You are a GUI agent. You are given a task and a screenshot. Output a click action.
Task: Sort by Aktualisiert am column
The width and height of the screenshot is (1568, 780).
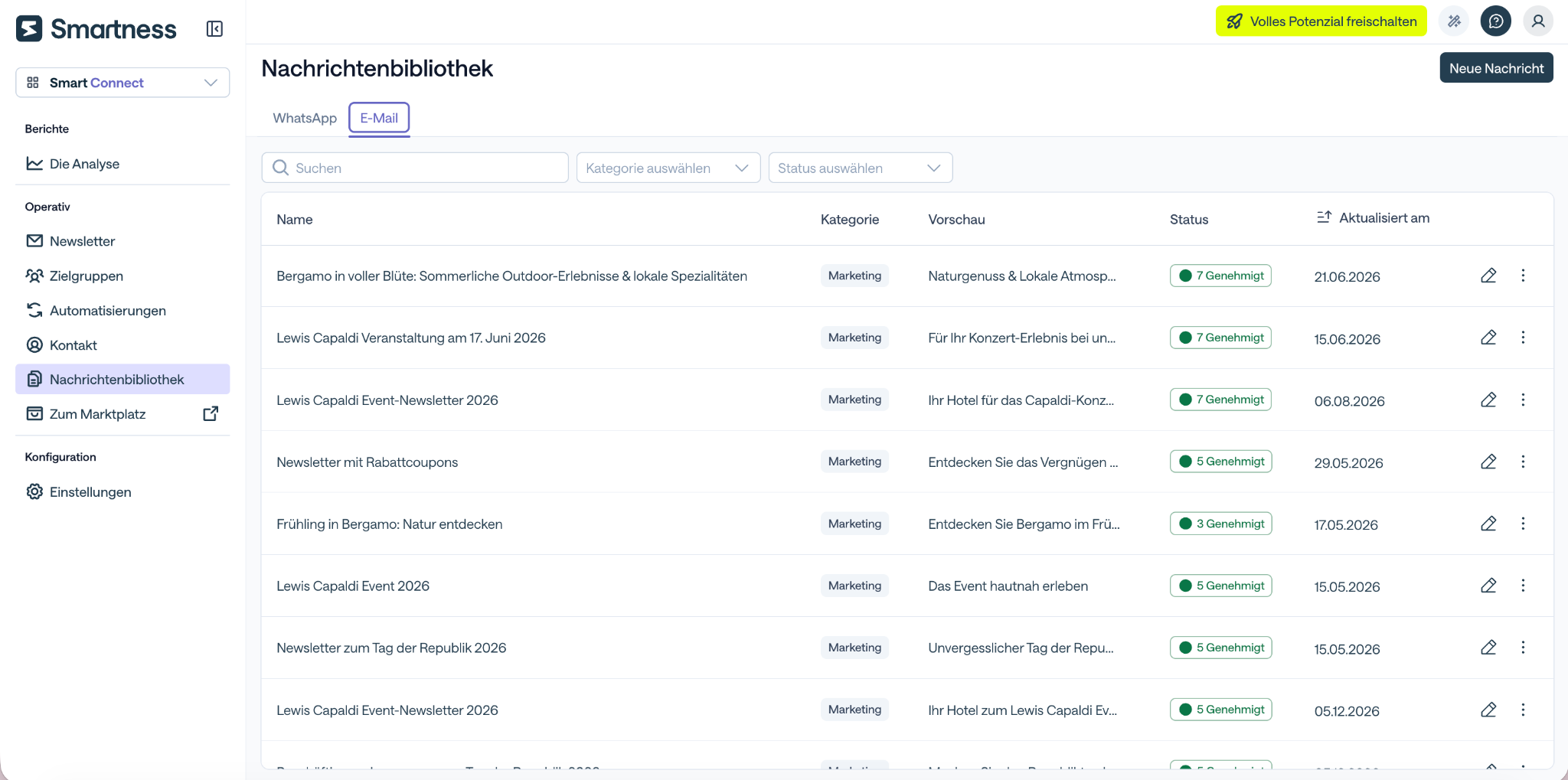click(x=1372, y=218)
